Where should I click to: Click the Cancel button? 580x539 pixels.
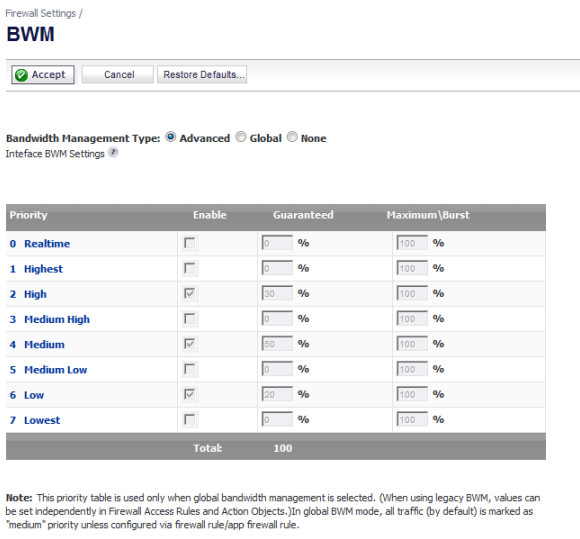coord(118,75)
